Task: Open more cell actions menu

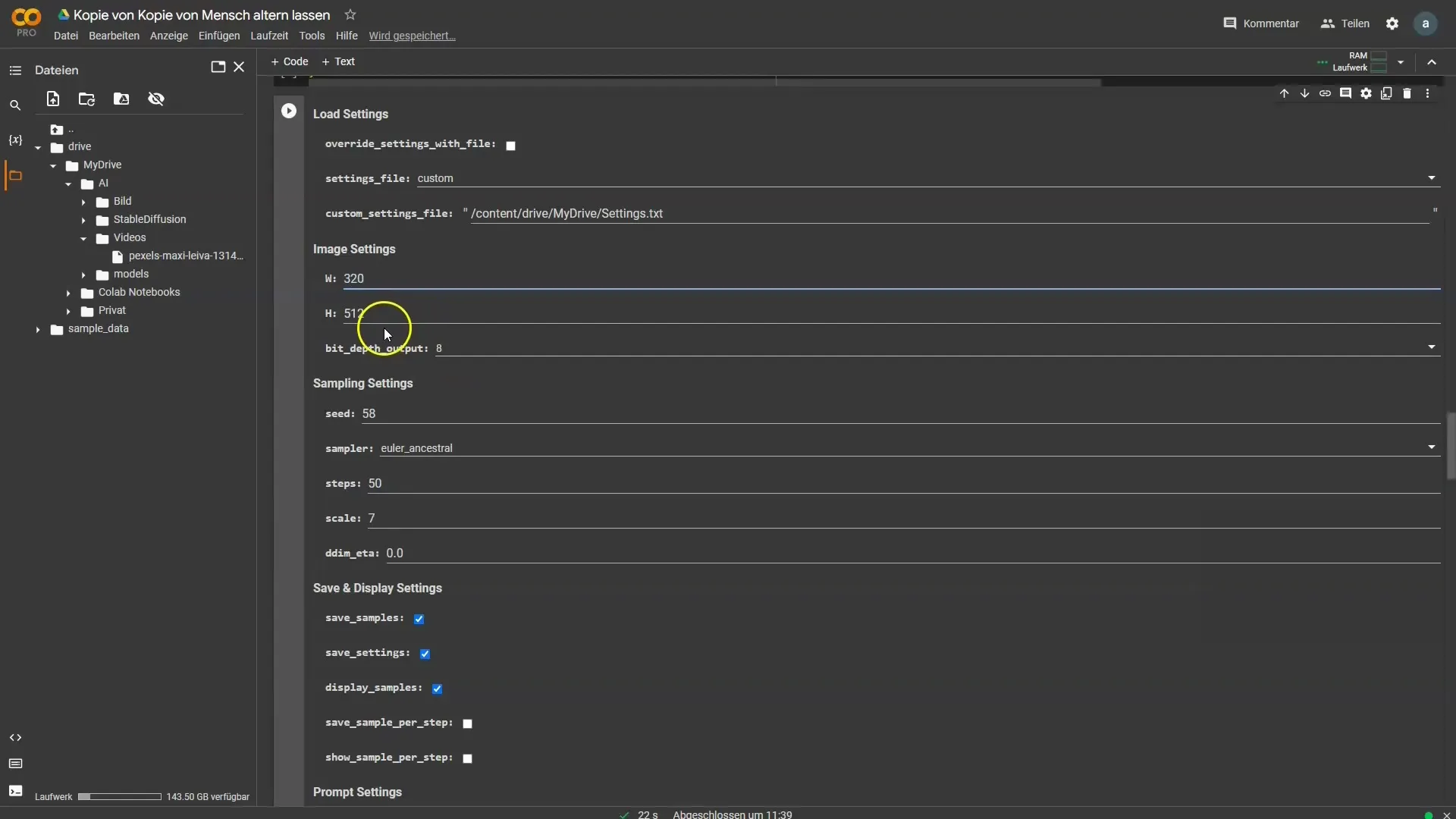Action: pos(1427,93)
